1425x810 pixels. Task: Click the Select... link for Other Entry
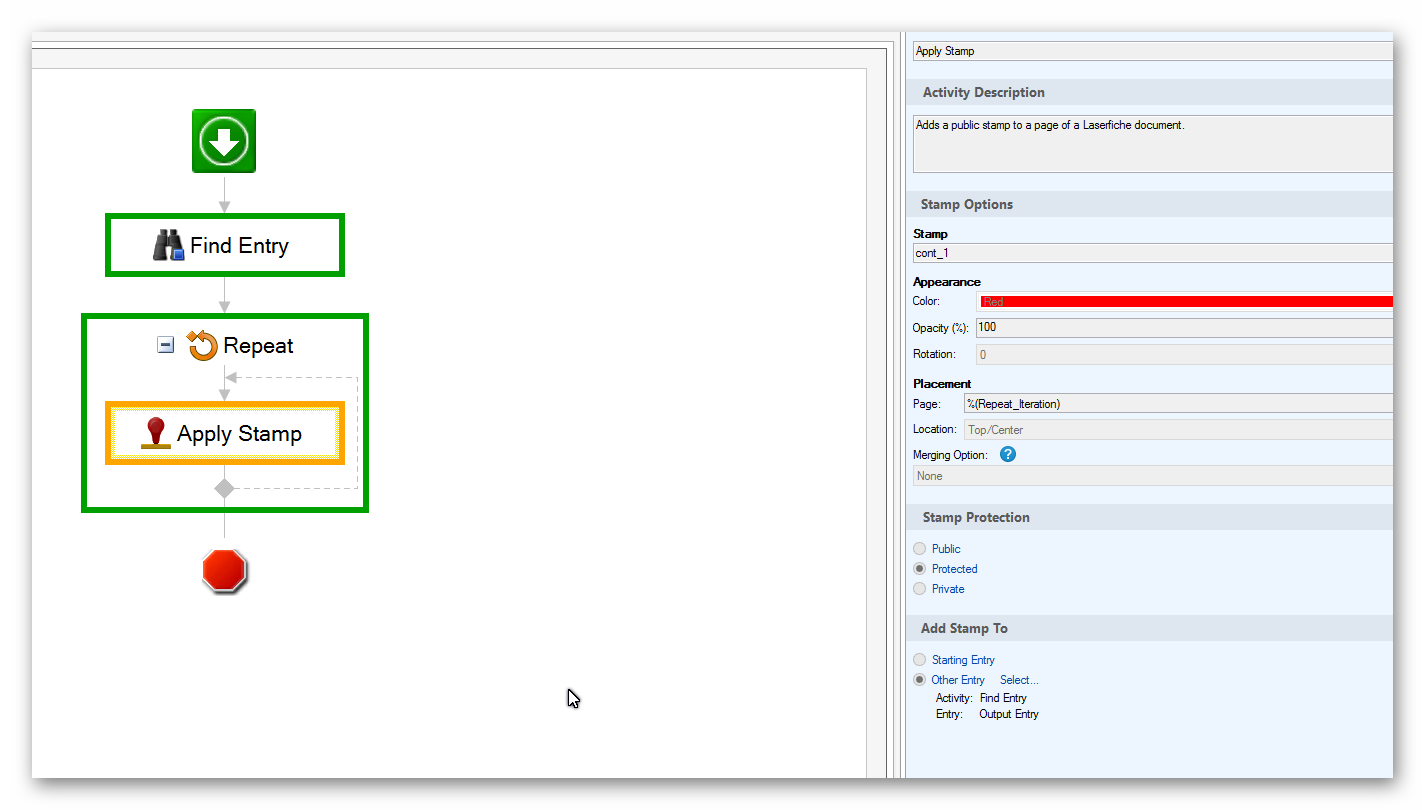(1019, 680)
